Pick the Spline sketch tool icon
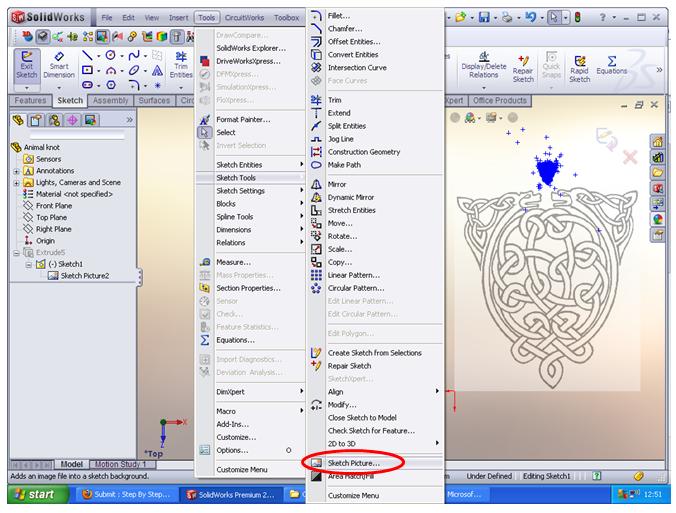The width and height of the screenshot is (676, 513). coord(134,55)
